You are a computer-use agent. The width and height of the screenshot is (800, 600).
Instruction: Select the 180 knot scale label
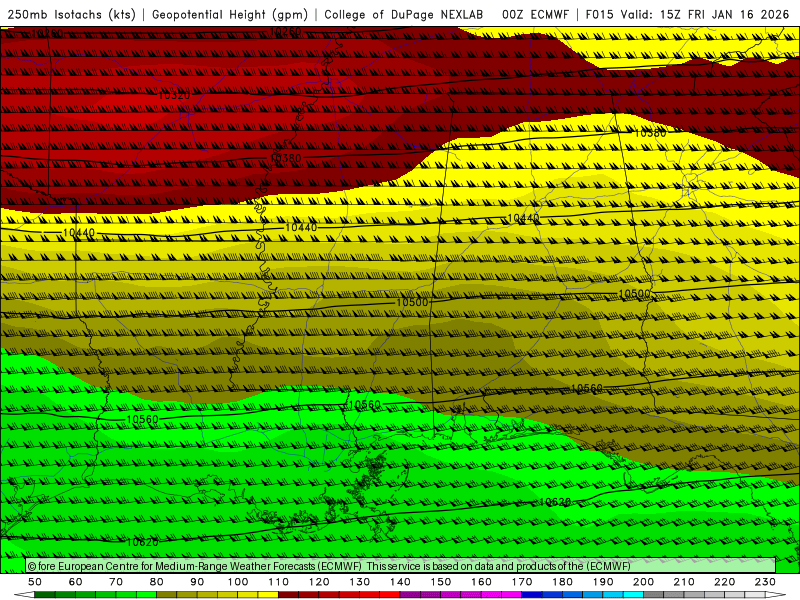(x=562, y=582)
